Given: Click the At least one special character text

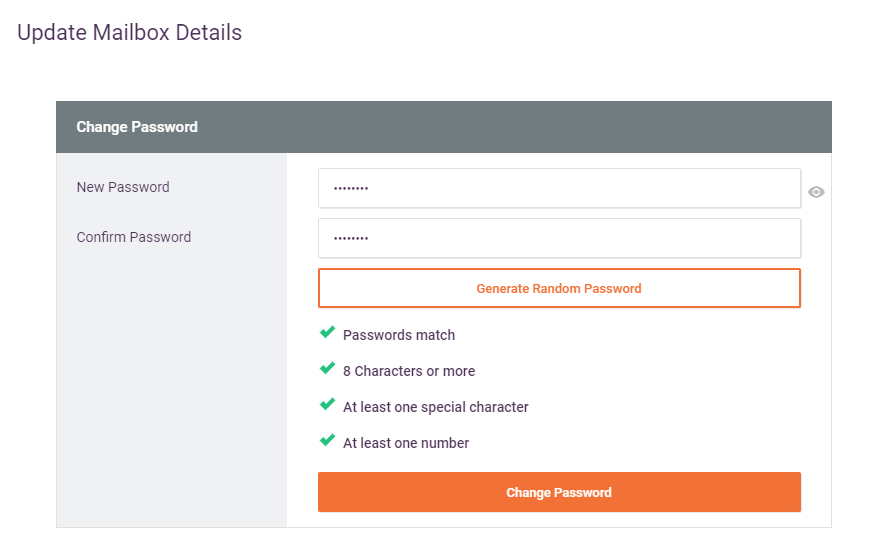Looking at the screenshot, I should [x=436, y=407].
